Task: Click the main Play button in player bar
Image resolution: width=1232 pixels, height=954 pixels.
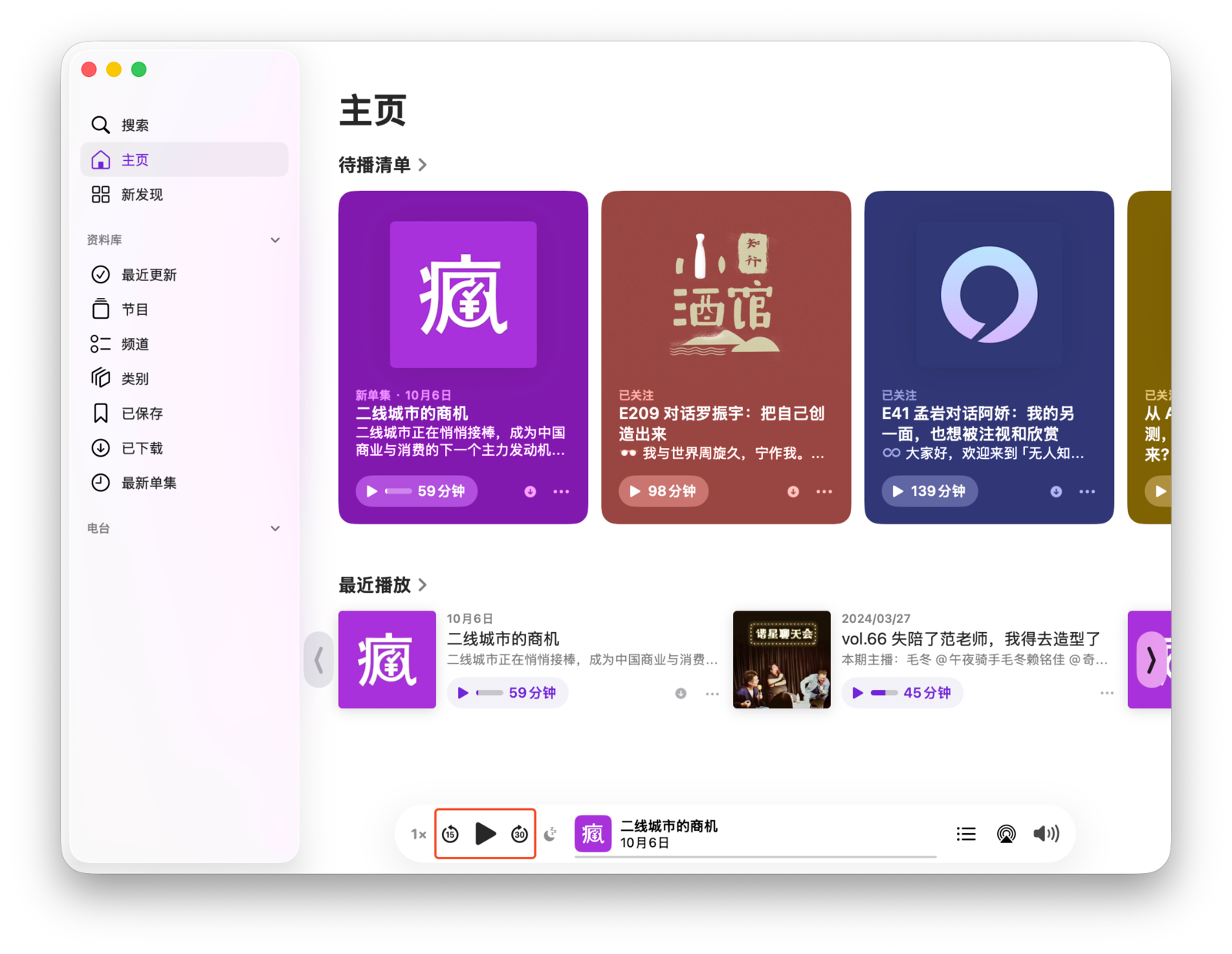Action: click(x=485, y=833)
